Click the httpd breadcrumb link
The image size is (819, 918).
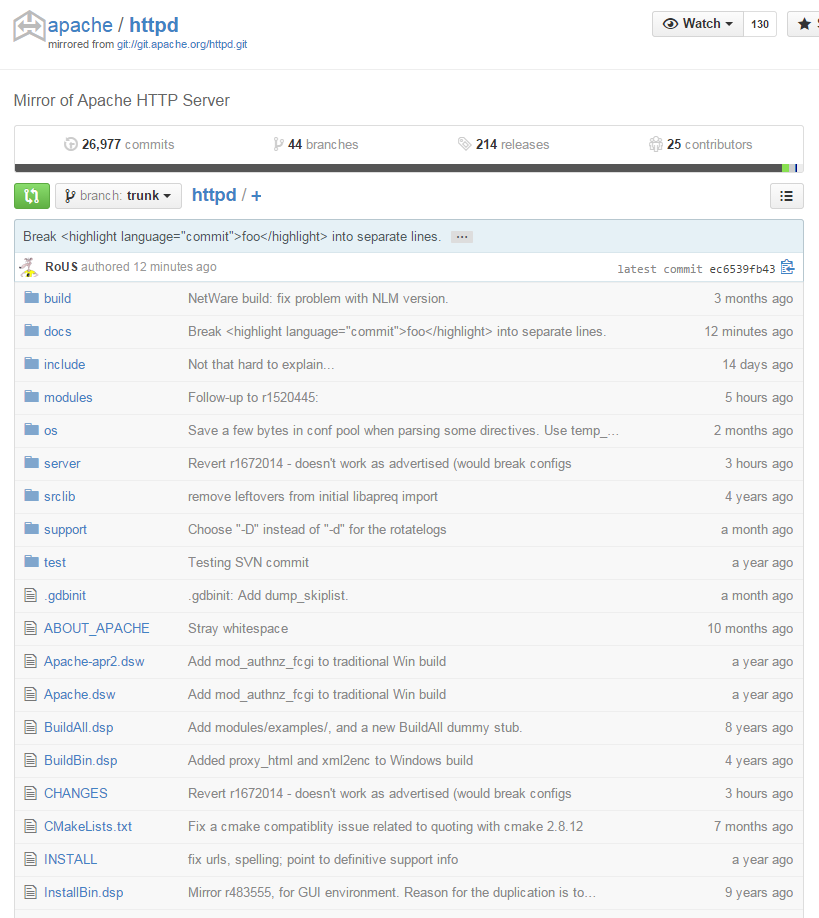(x=214, y=195)
